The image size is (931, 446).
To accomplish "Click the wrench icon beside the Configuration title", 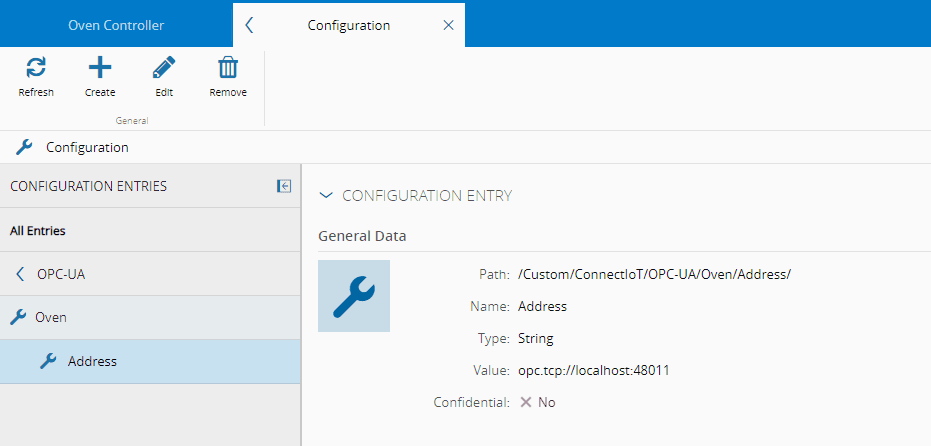I will click(25, 147).
